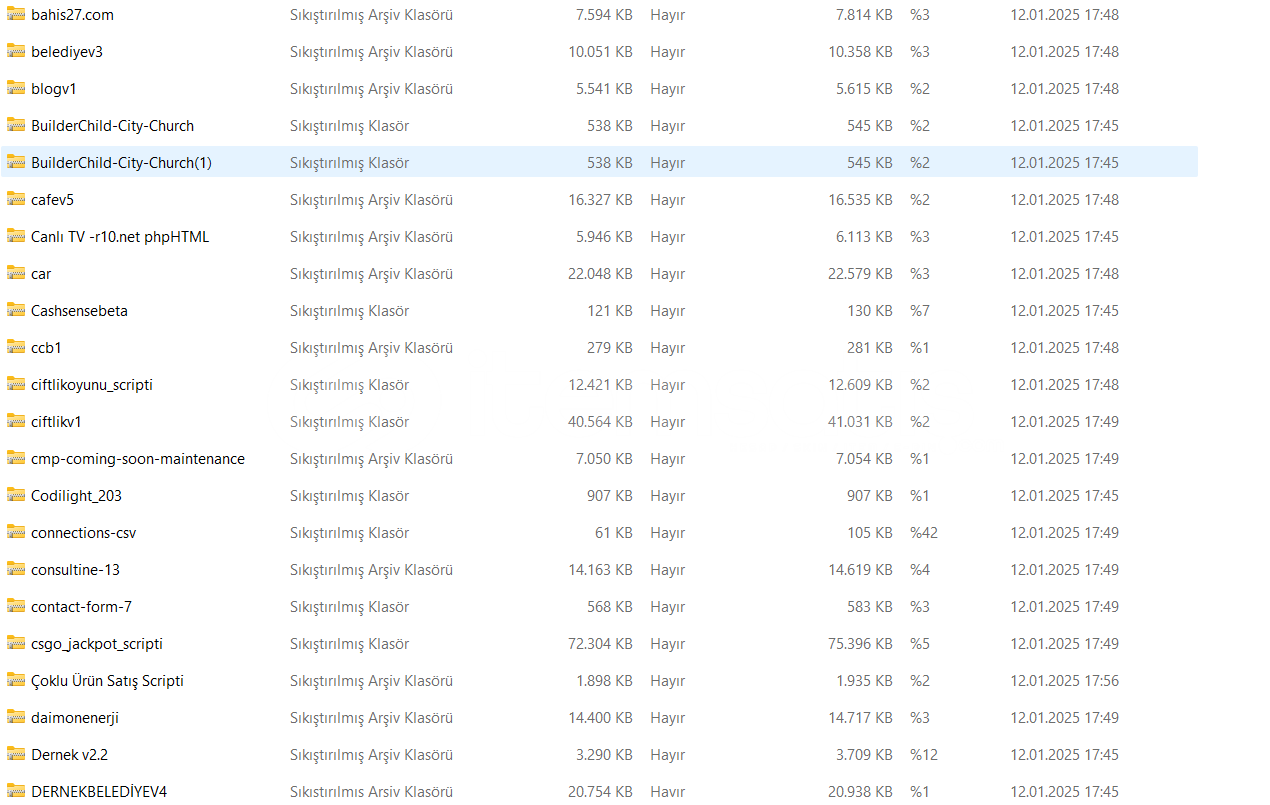
Task: Click the name csgo_jackpot_scripti
Action: [x=97, y=644]
